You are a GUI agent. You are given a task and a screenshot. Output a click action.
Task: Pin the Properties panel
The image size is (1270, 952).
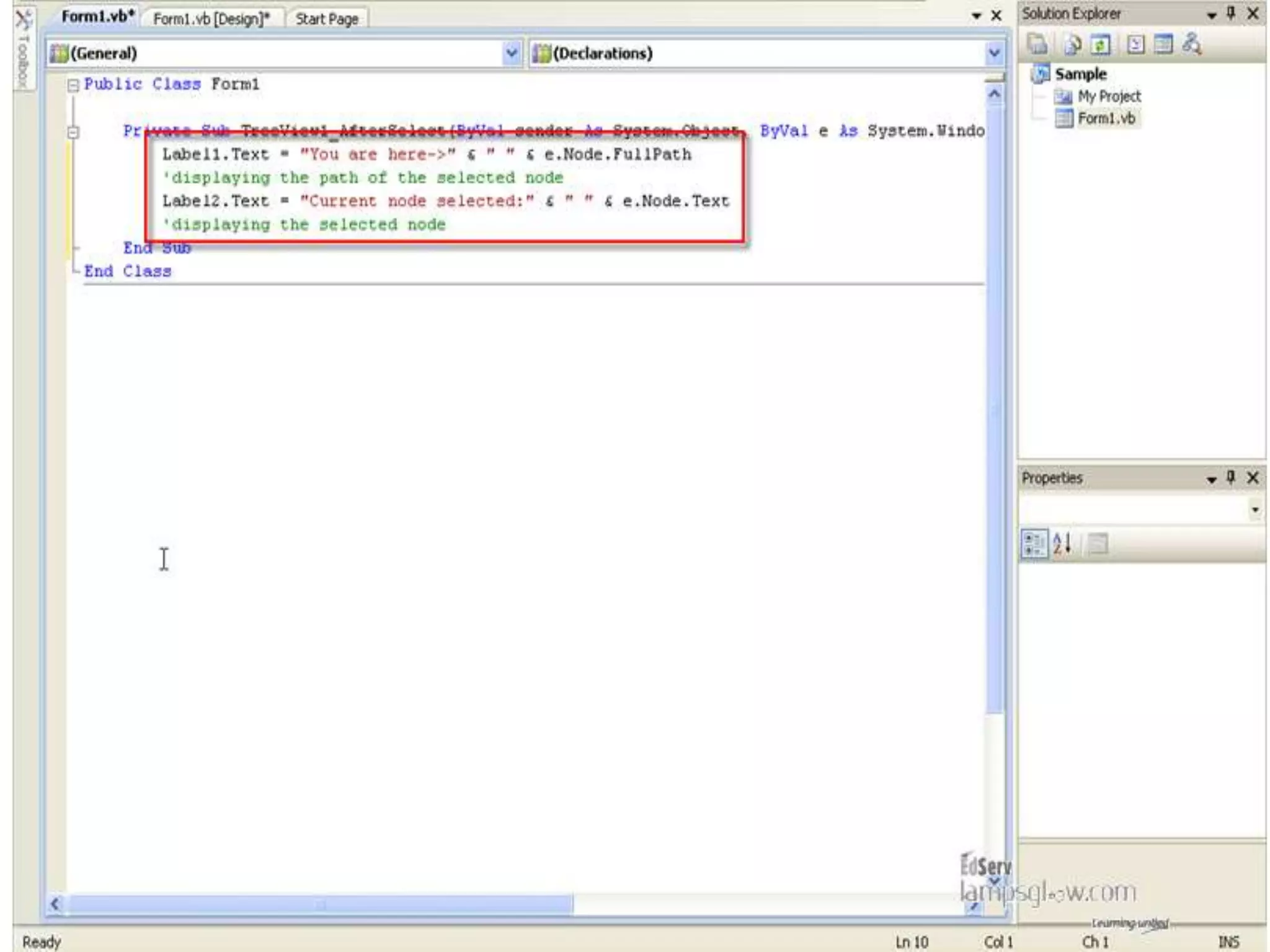1232,477
